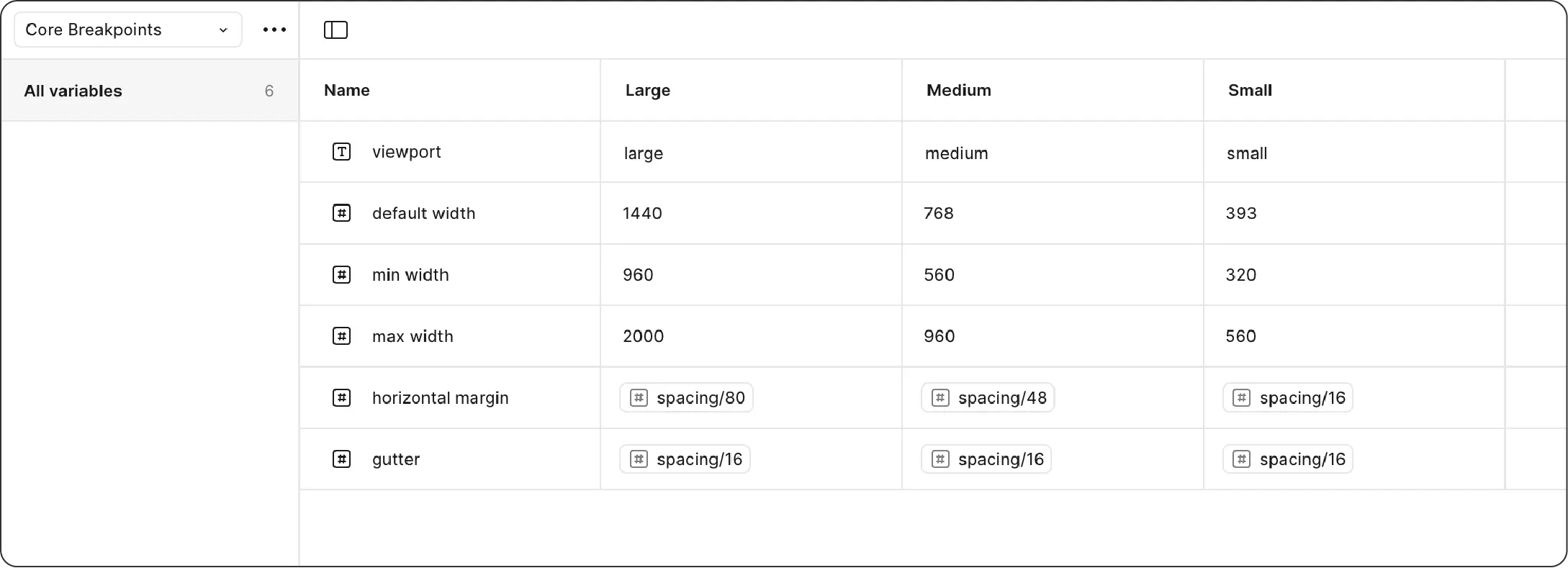
Task: Select All variables in the sidebar
Action: [x=73, y=91]
